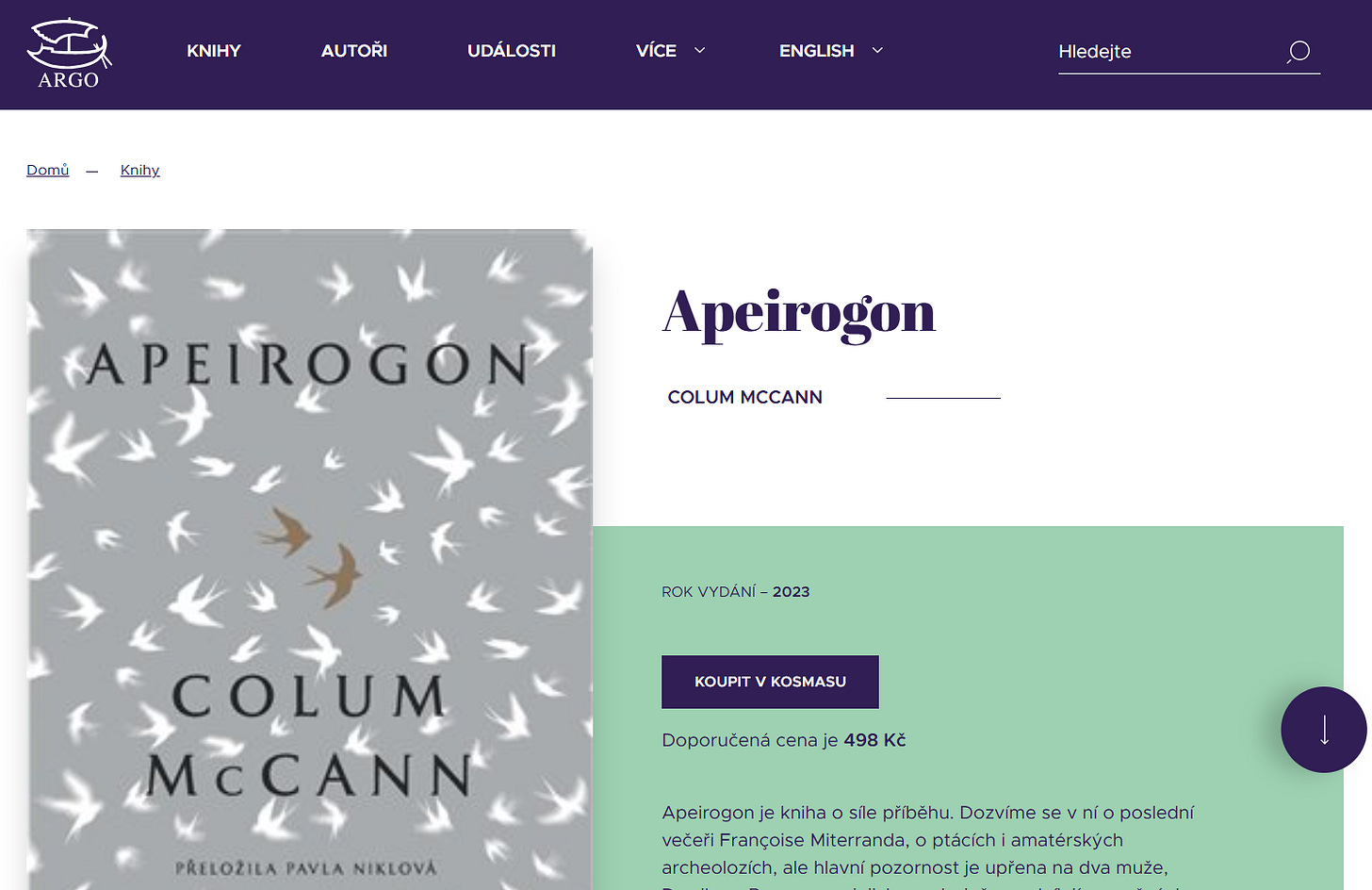Follow the Knihy breadcrumb link

coord(140,170)
